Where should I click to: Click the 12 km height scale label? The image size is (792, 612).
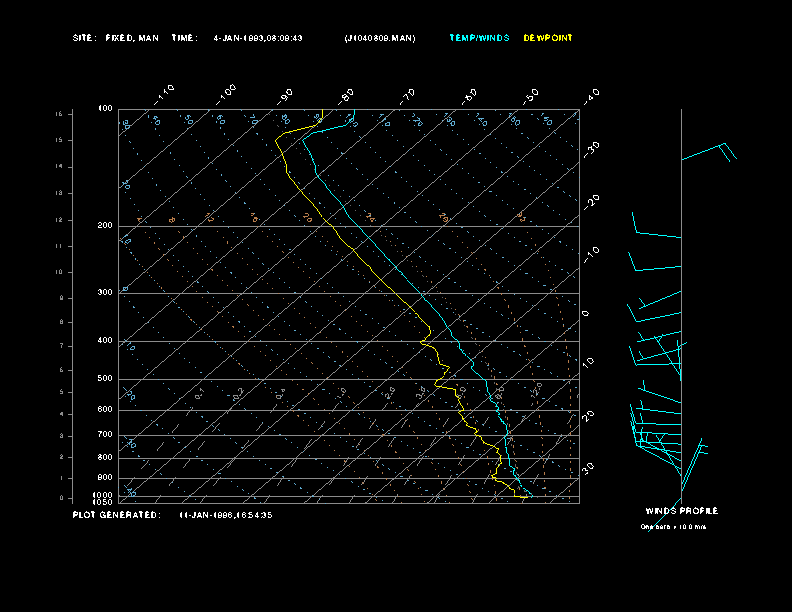click(59, 220)
